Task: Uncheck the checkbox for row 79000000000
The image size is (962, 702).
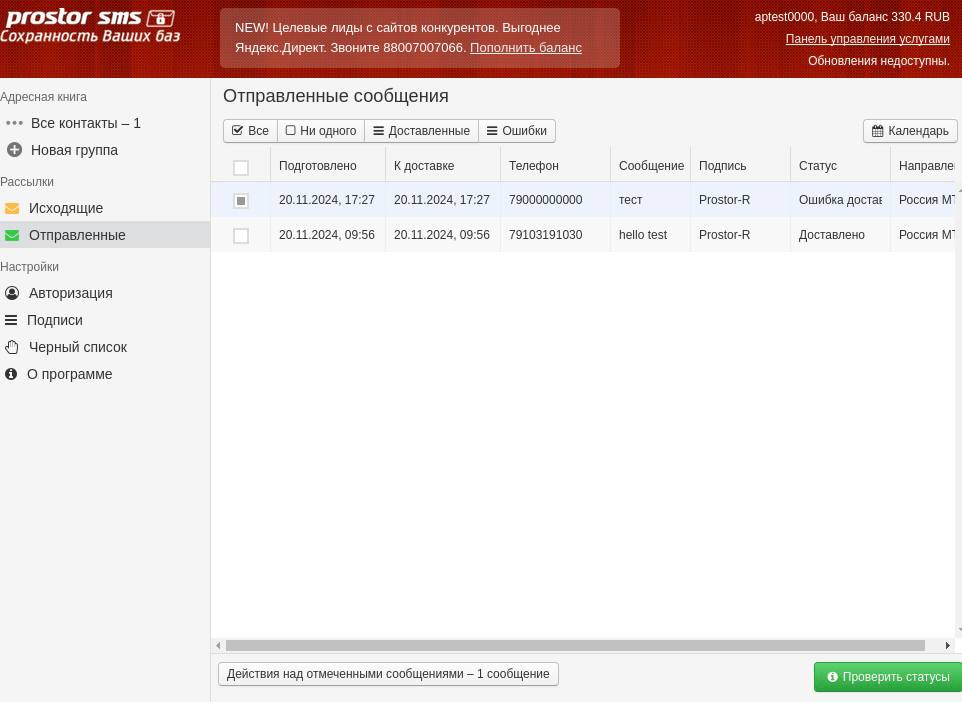Action: point(241,201)
